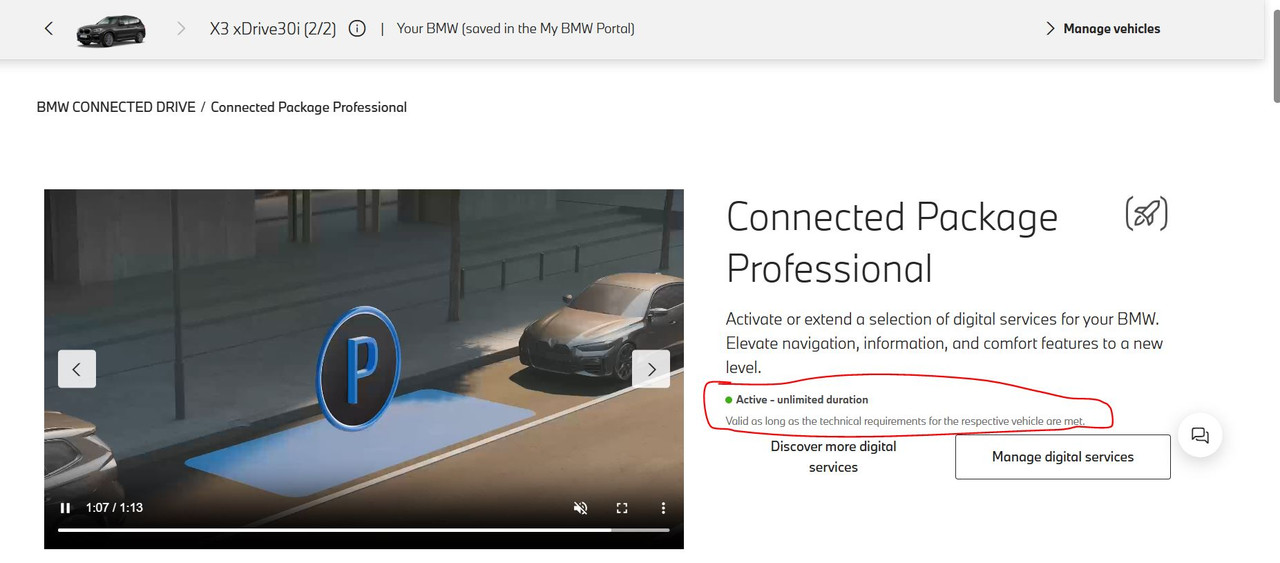Show next slide in media carousel
This screenshot has height=563, width=1280.
[x=651, y=369]
